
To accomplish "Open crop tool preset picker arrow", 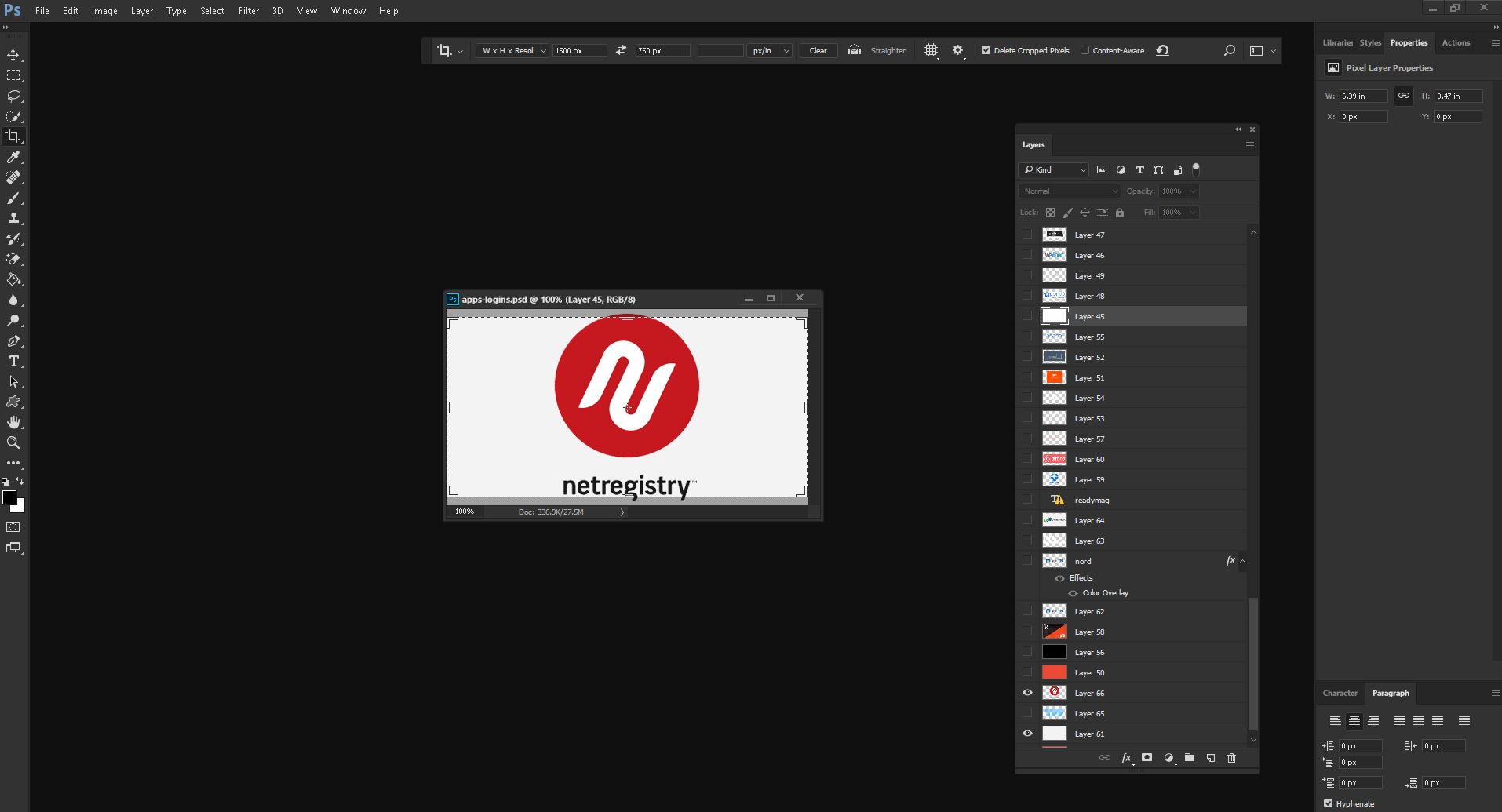I will (460, 51).
